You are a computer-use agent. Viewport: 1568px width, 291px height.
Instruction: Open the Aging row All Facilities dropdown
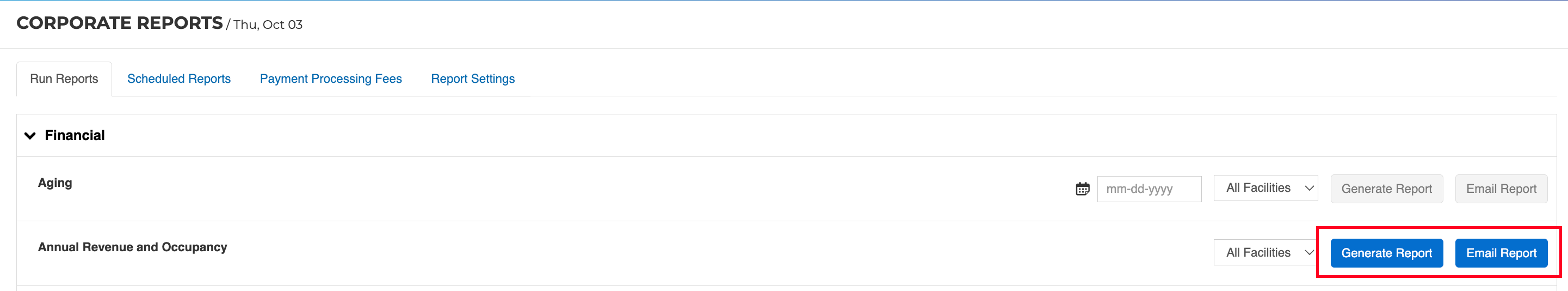(x=1265, y=188)
